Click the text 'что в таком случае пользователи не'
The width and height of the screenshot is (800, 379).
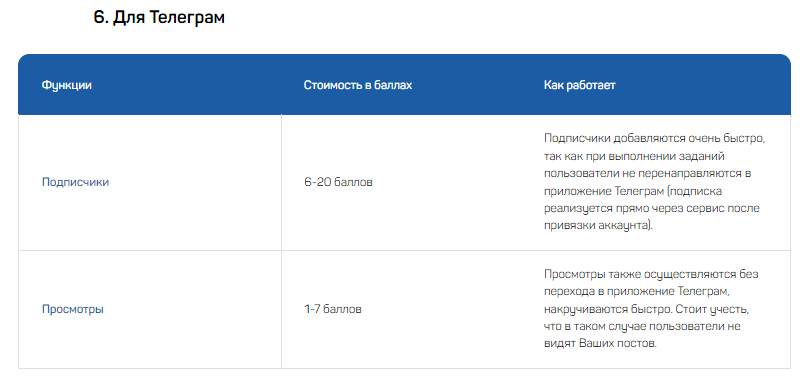point(642,326)
